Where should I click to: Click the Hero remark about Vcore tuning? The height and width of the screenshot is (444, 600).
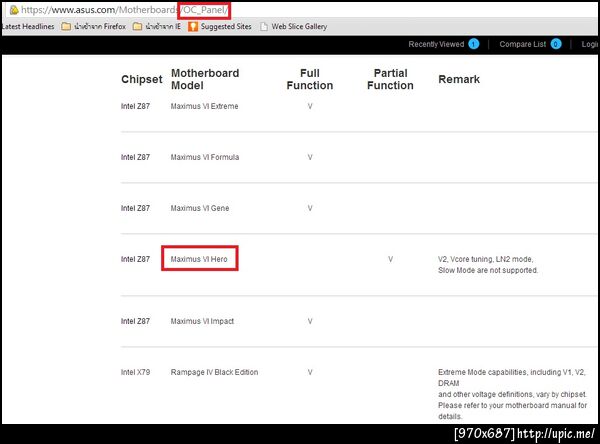pos(488,264)
